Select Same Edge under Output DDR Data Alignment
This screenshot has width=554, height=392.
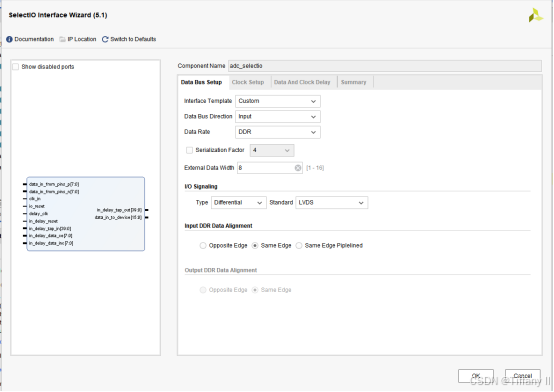coord(255,290)
